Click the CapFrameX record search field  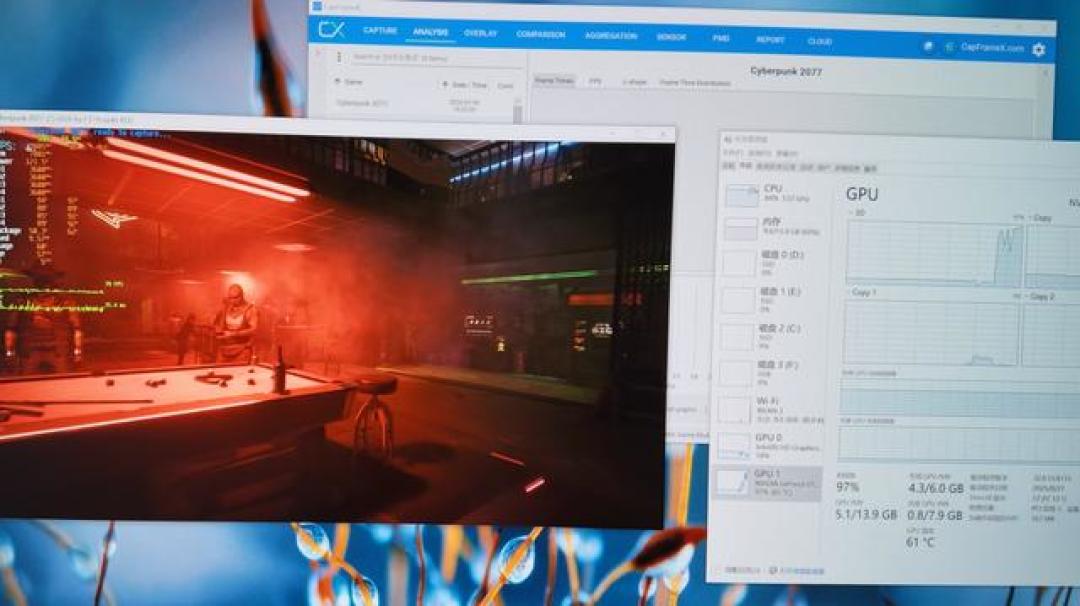pos(435,59)
